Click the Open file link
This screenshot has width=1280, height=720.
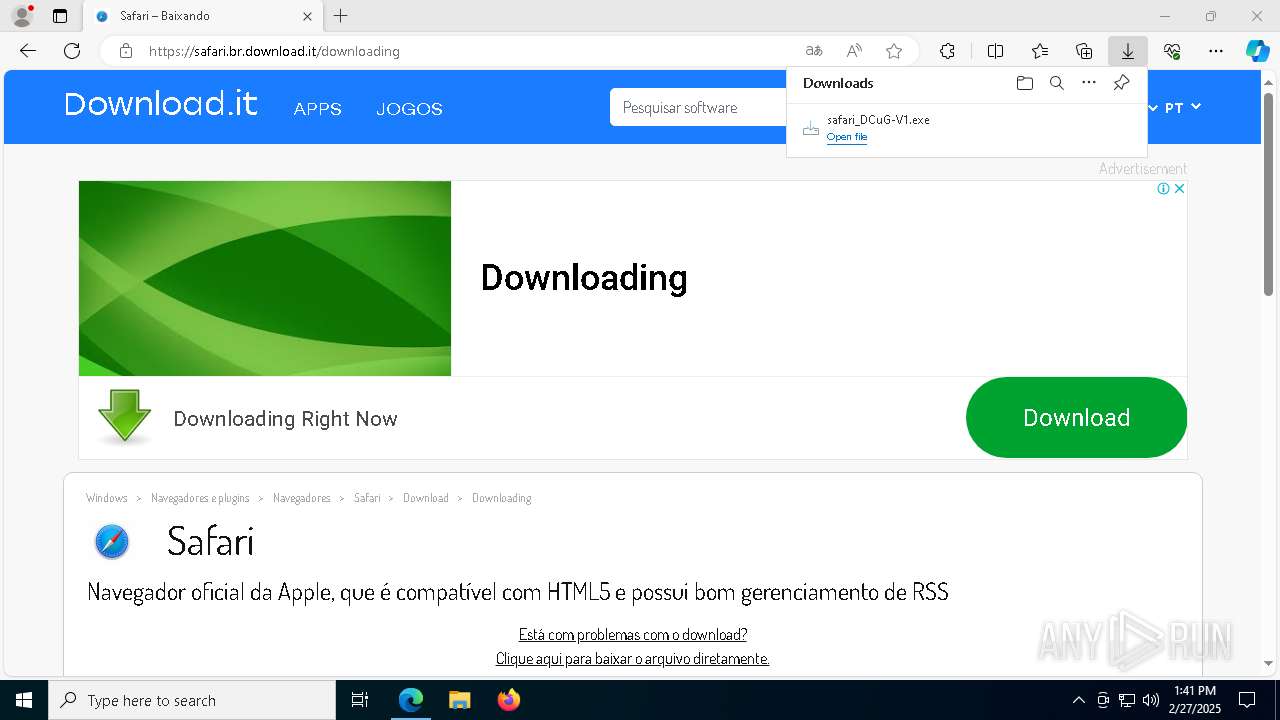847,137
